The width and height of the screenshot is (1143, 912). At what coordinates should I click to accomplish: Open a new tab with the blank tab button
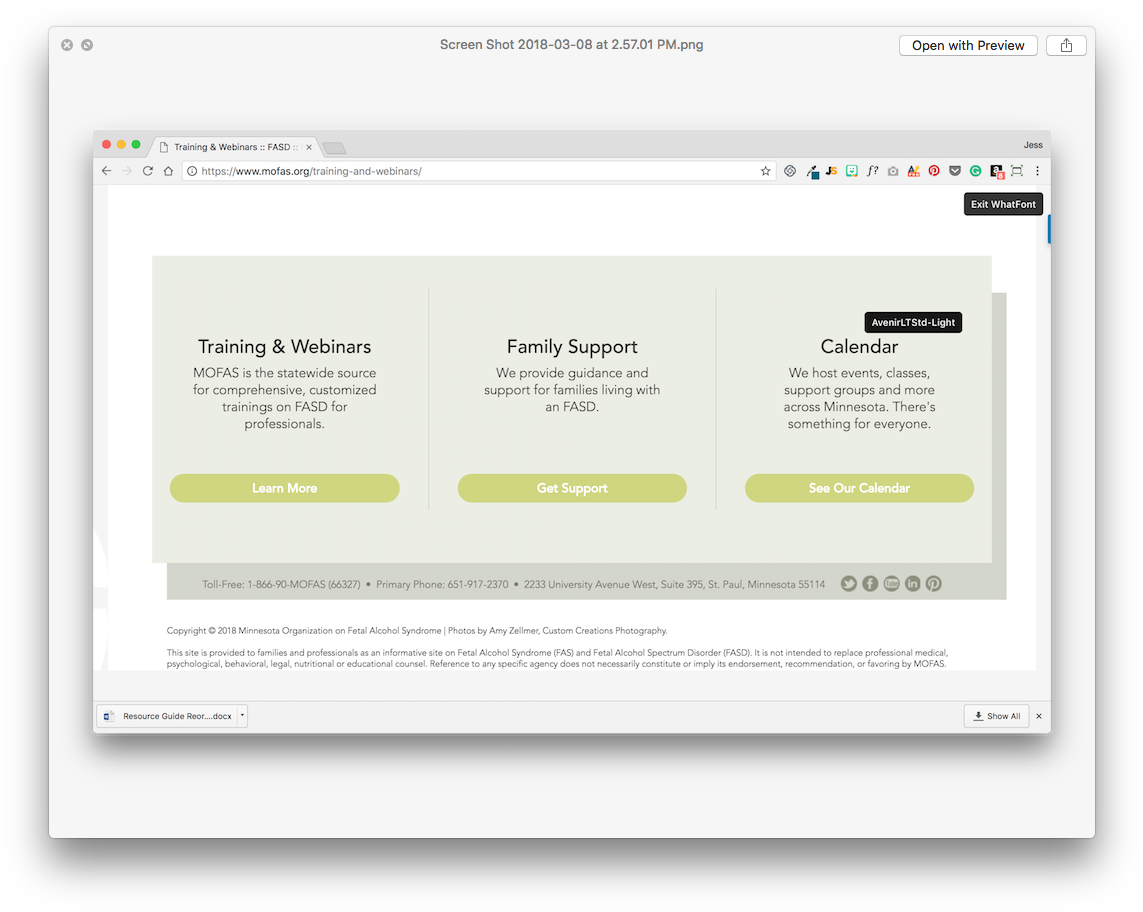334,148
